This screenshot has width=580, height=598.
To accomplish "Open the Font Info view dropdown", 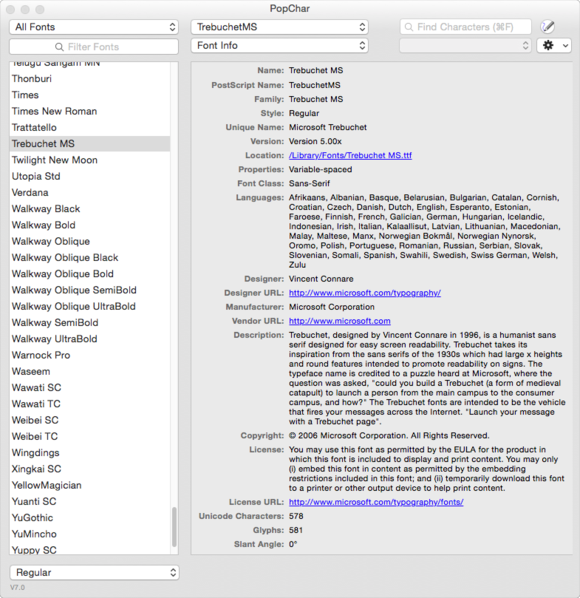I will [x=280, y=45].
